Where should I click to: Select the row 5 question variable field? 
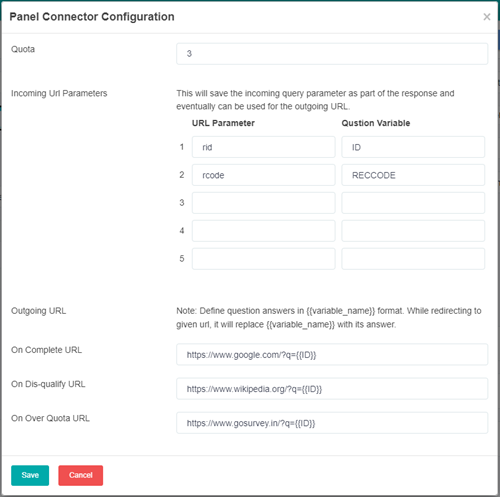click(x=413, y=259)
